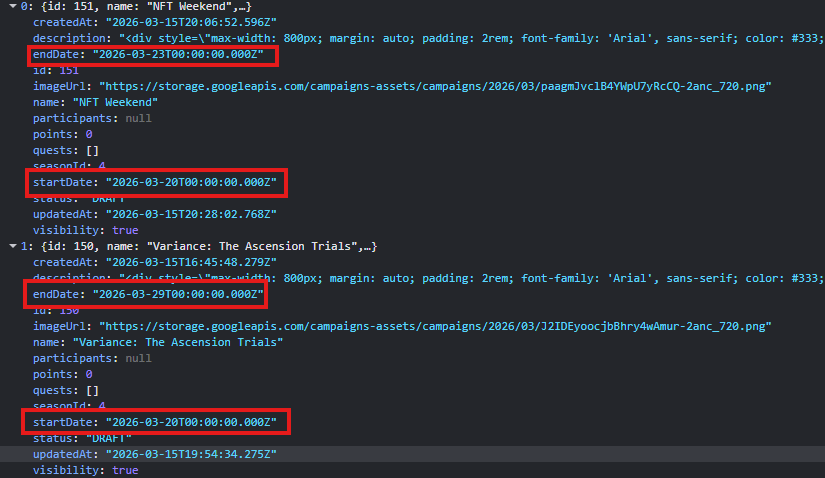Click points value 0 under Variance entry
Image resolution: width=825 pixels, height=478 pixels.
89,374
